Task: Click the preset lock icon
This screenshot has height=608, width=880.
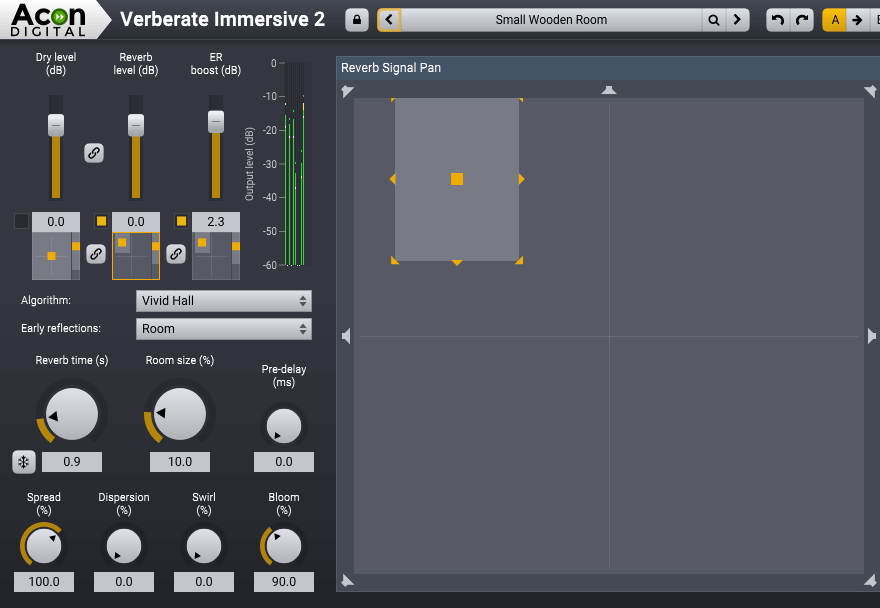Action: [x=357, y=20]
